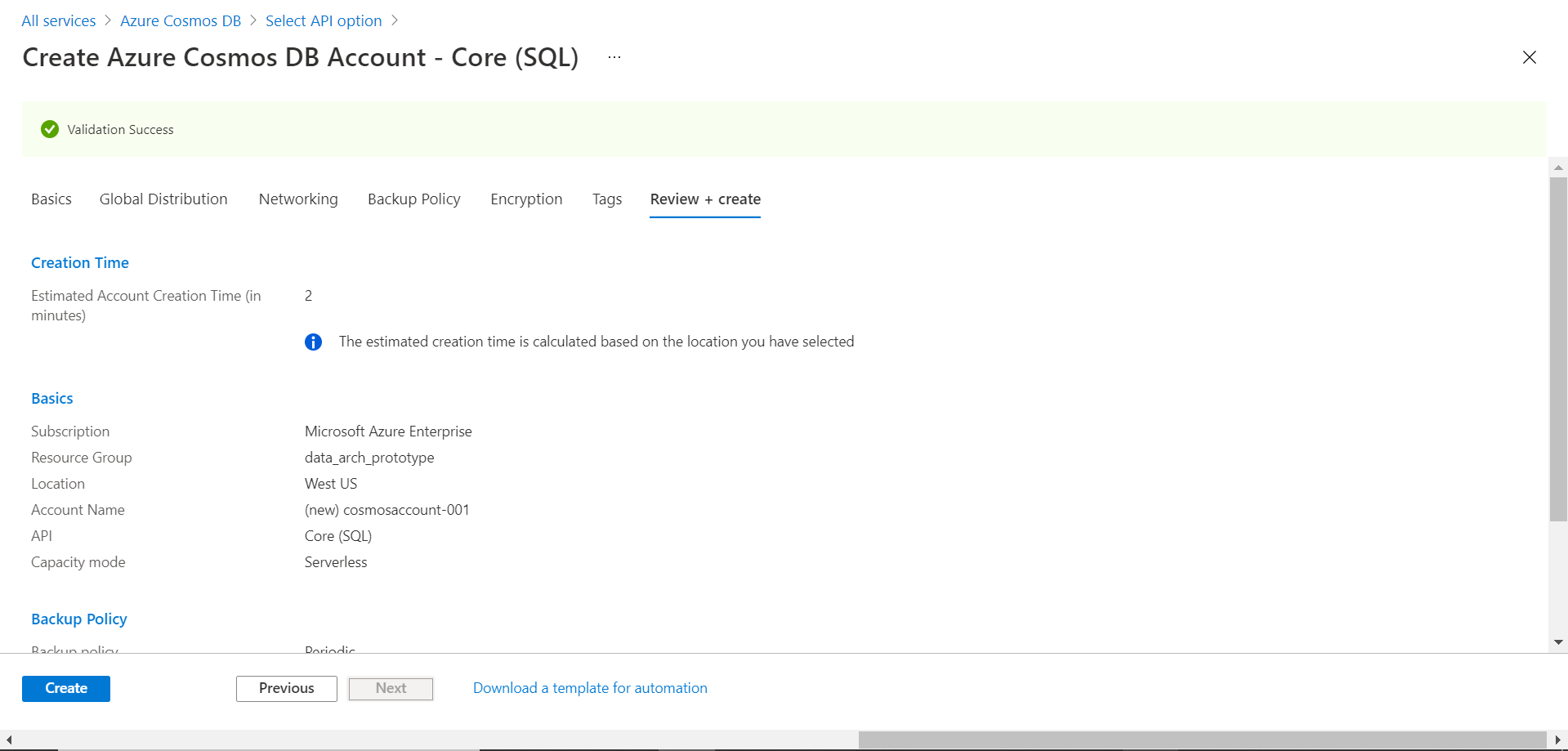Switch to the Tags tab
1568x751 pixels.
[607, 199]
